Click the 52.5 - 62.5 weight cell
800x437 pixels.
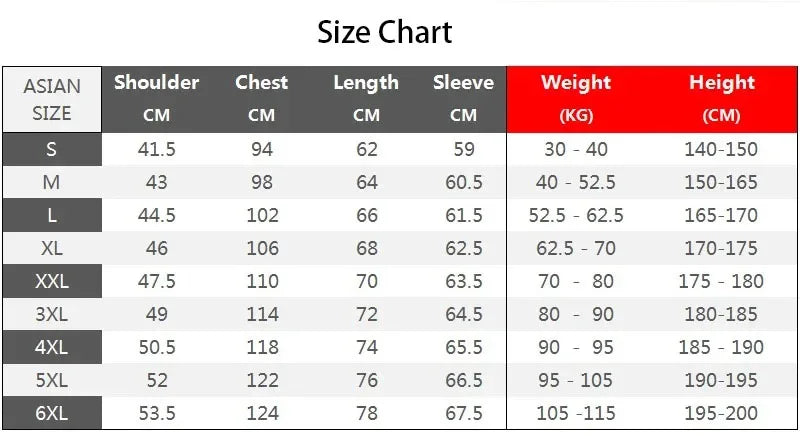(576, 216)
